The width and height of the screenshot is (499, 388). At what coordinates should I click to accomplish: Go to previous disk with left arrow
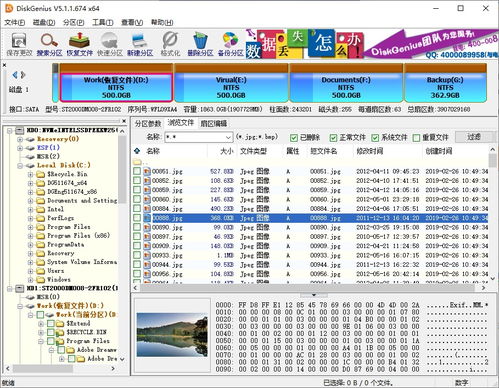tap(14, 75)
